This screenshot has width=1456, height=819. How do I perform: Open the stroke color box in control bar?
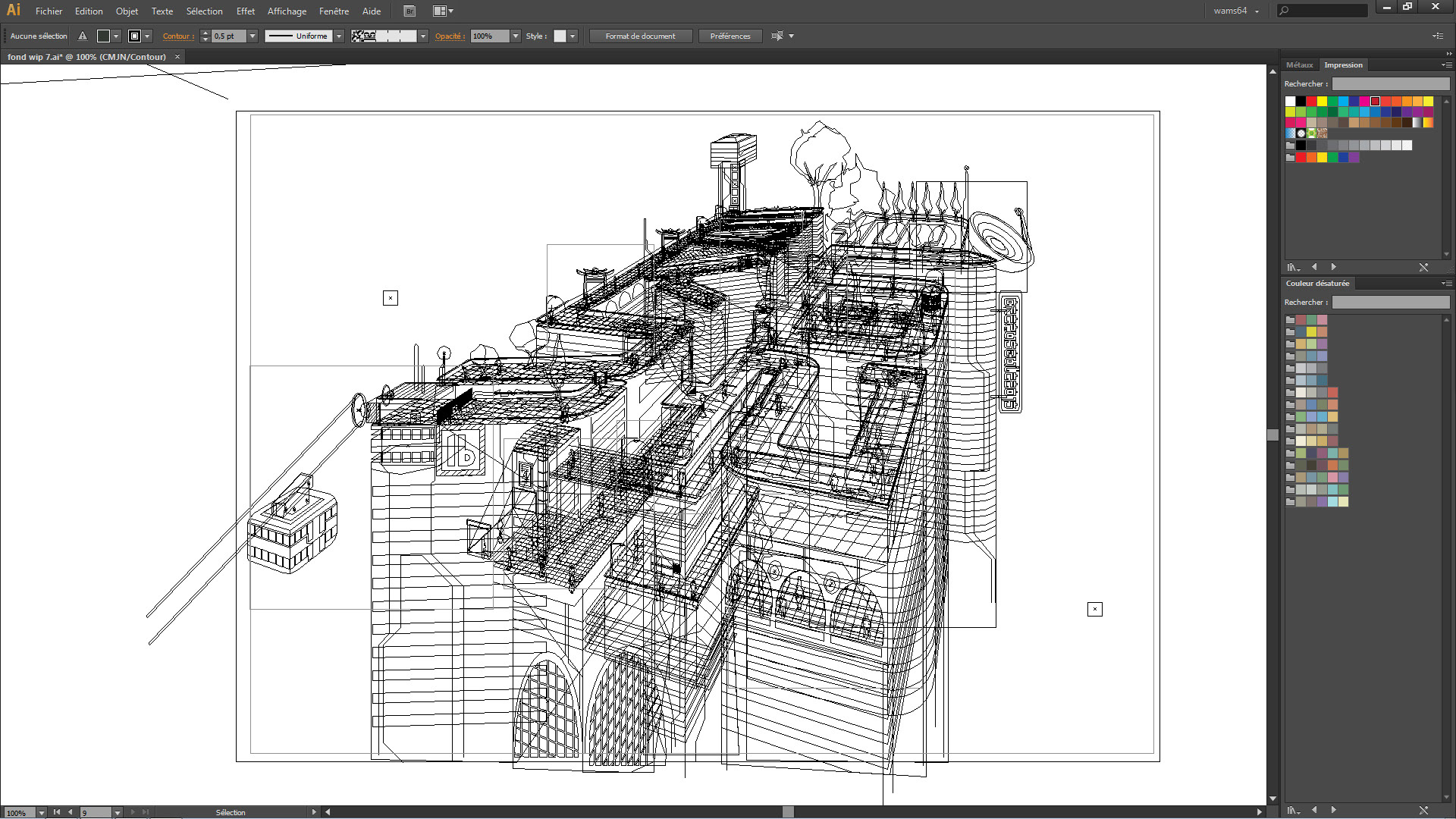pos(134,36)
